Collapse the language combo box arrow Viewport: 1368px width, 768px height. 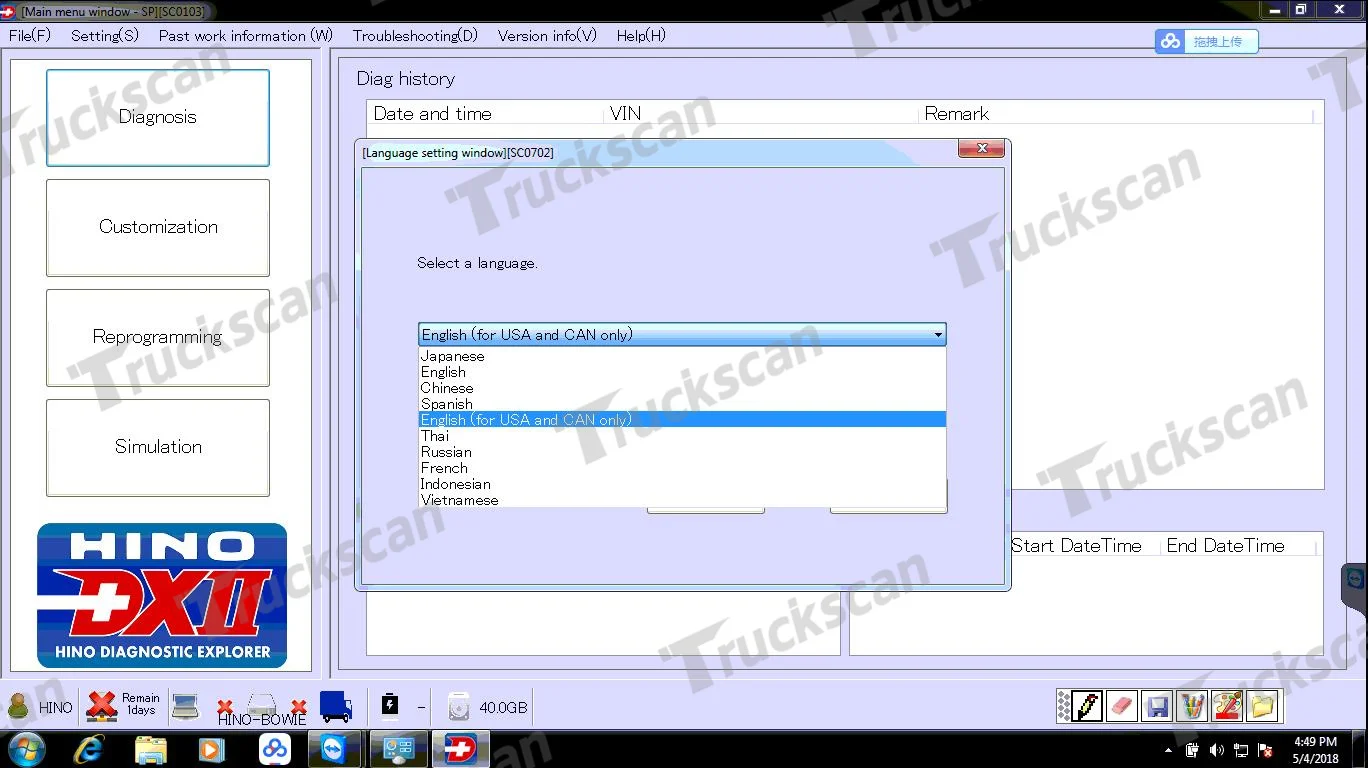pyautogui.click(x=937, y=335)
